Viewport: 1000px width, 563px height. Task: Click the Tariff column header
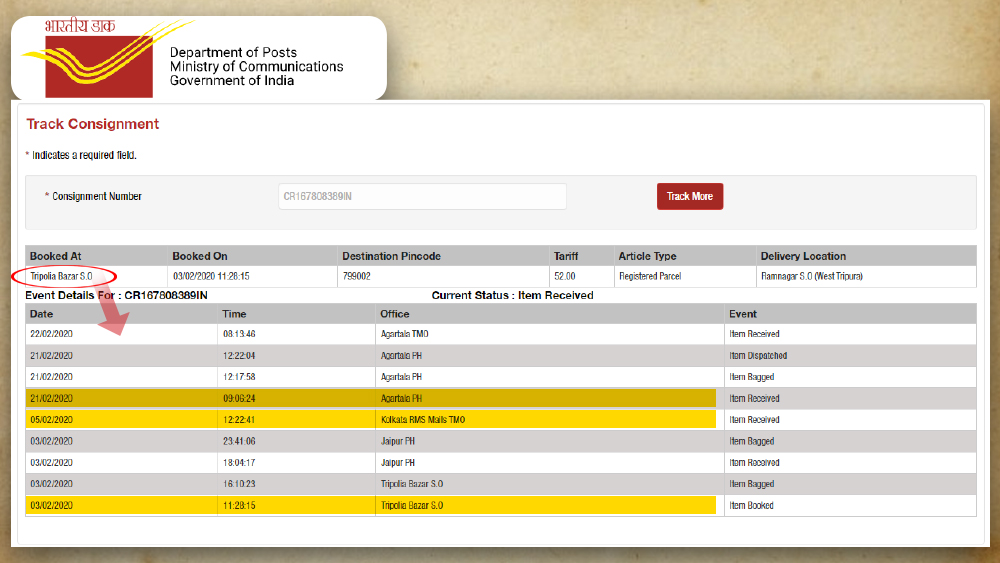(x=566, y=256)
